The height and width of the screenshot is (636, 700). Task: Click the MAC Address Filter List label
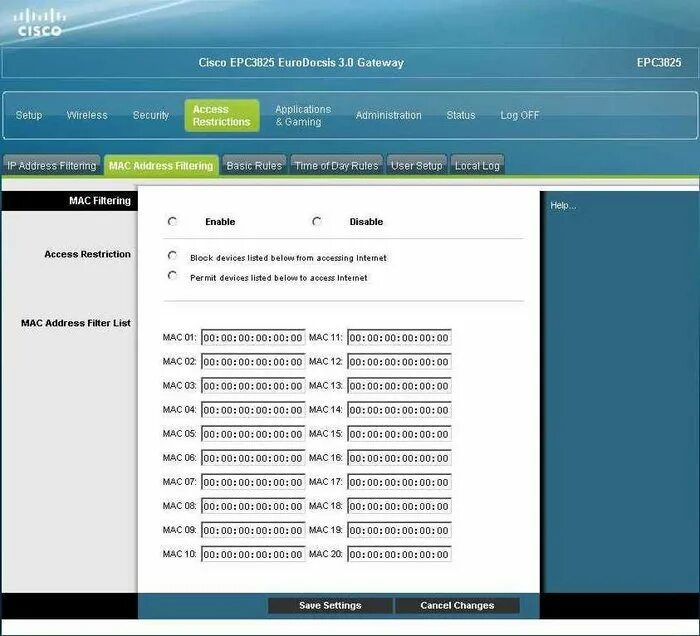[76, 323]
